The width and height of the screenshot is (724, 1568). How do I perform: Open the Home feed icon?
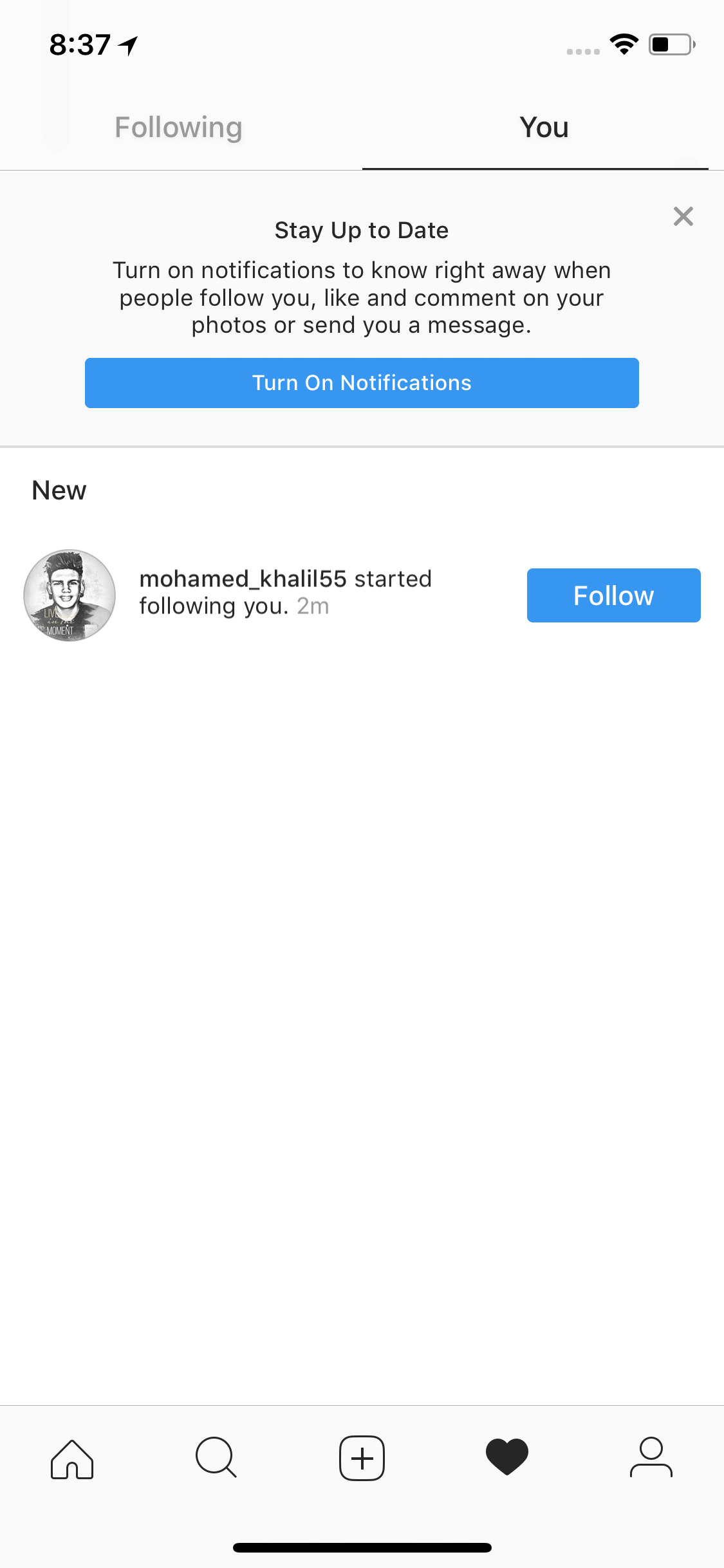[x=72, y=1459]
